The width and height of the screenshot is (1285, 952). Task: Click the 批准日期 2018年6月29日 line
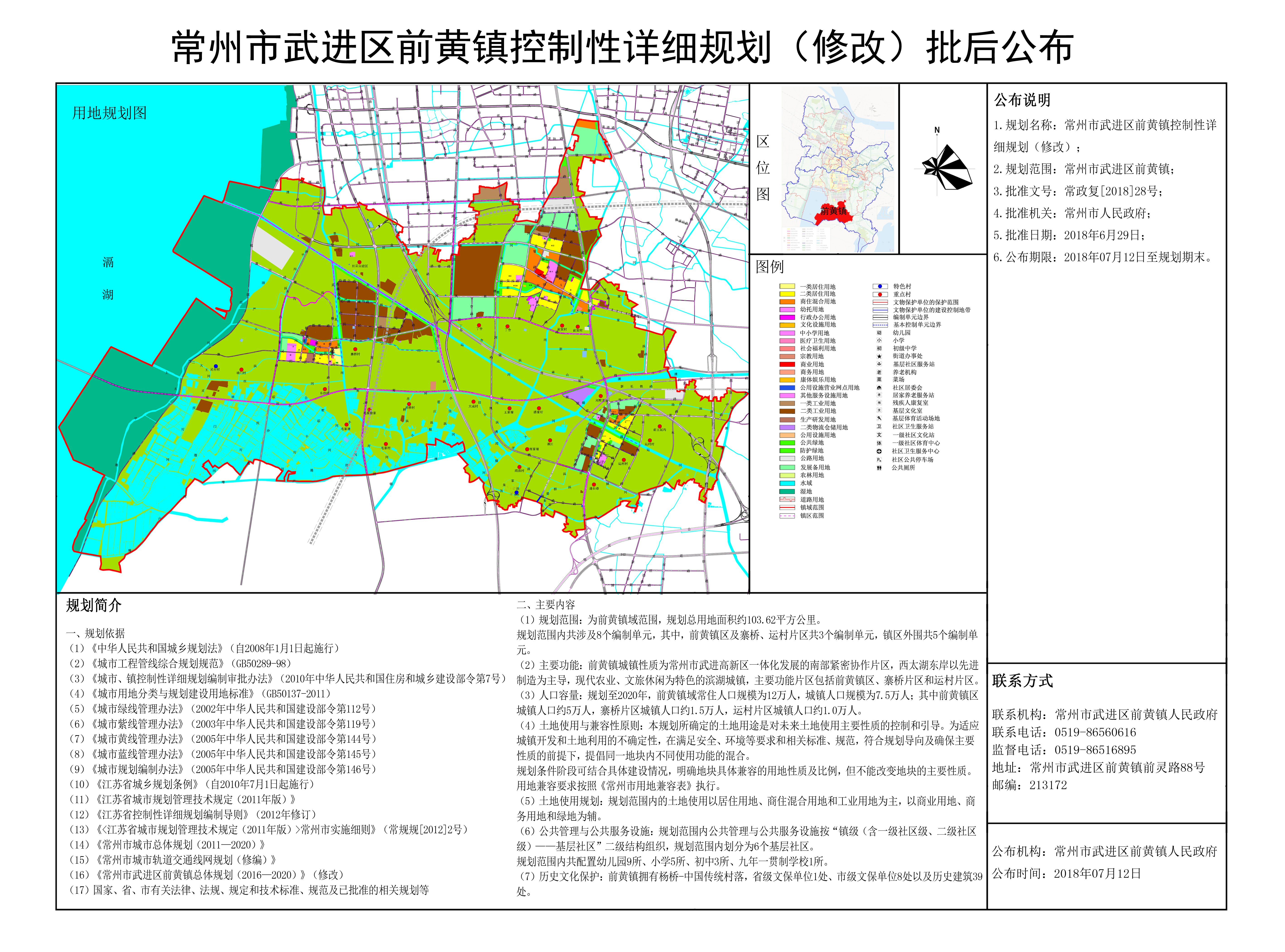pos(1070,236)
